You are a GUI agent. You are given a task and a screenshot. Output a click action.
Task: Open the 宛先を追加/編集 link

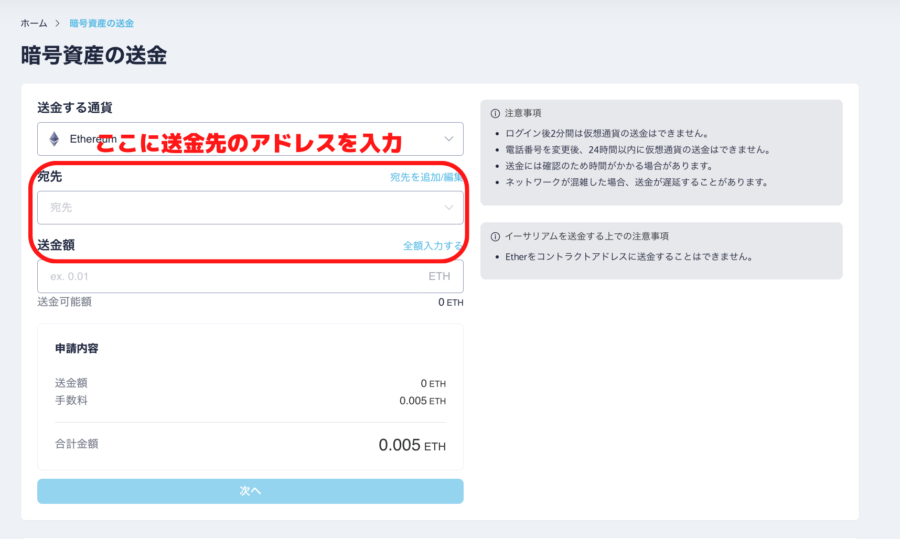click(426, 177)
